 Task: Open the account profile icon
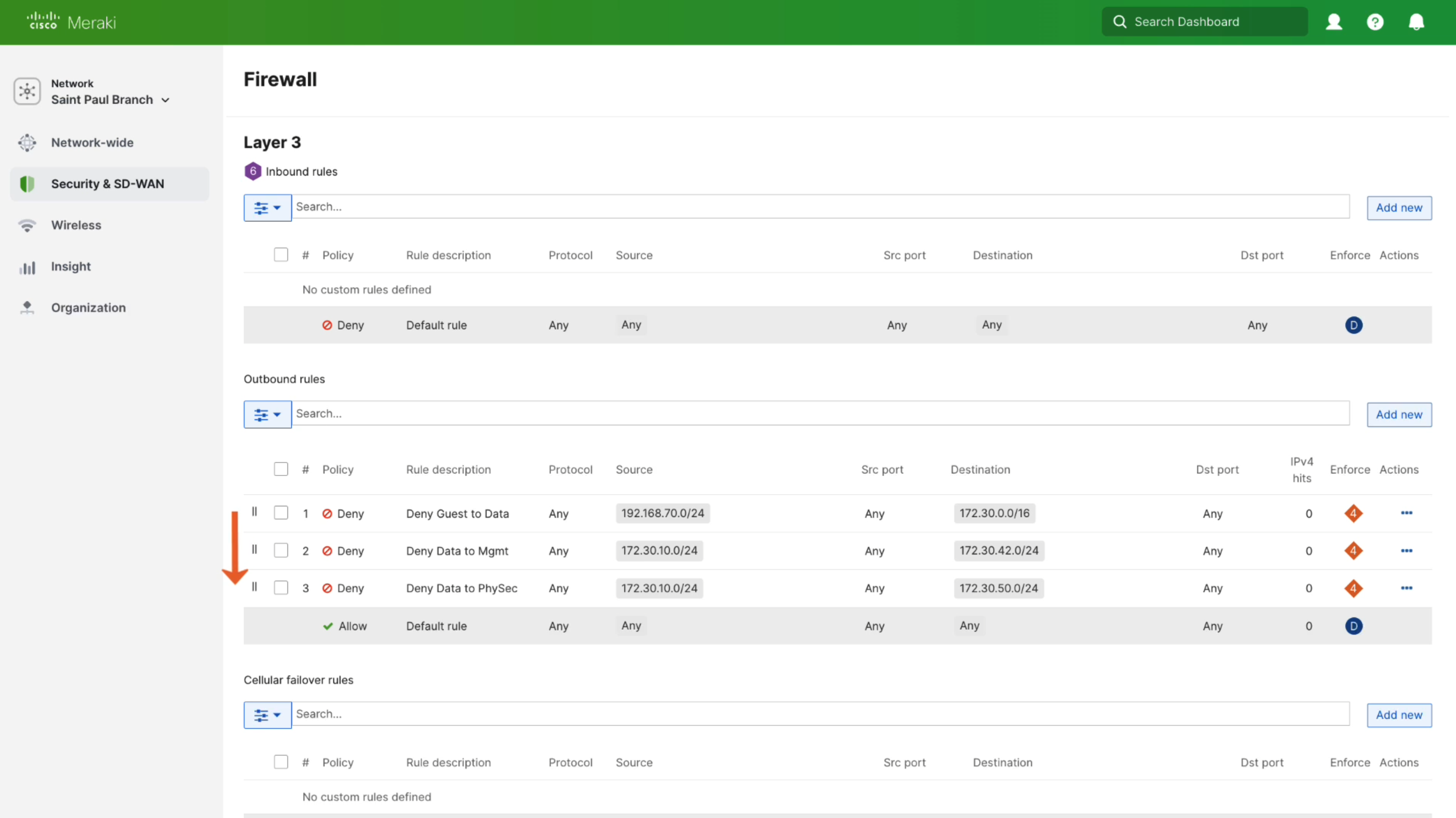[x=1334, y=21]
